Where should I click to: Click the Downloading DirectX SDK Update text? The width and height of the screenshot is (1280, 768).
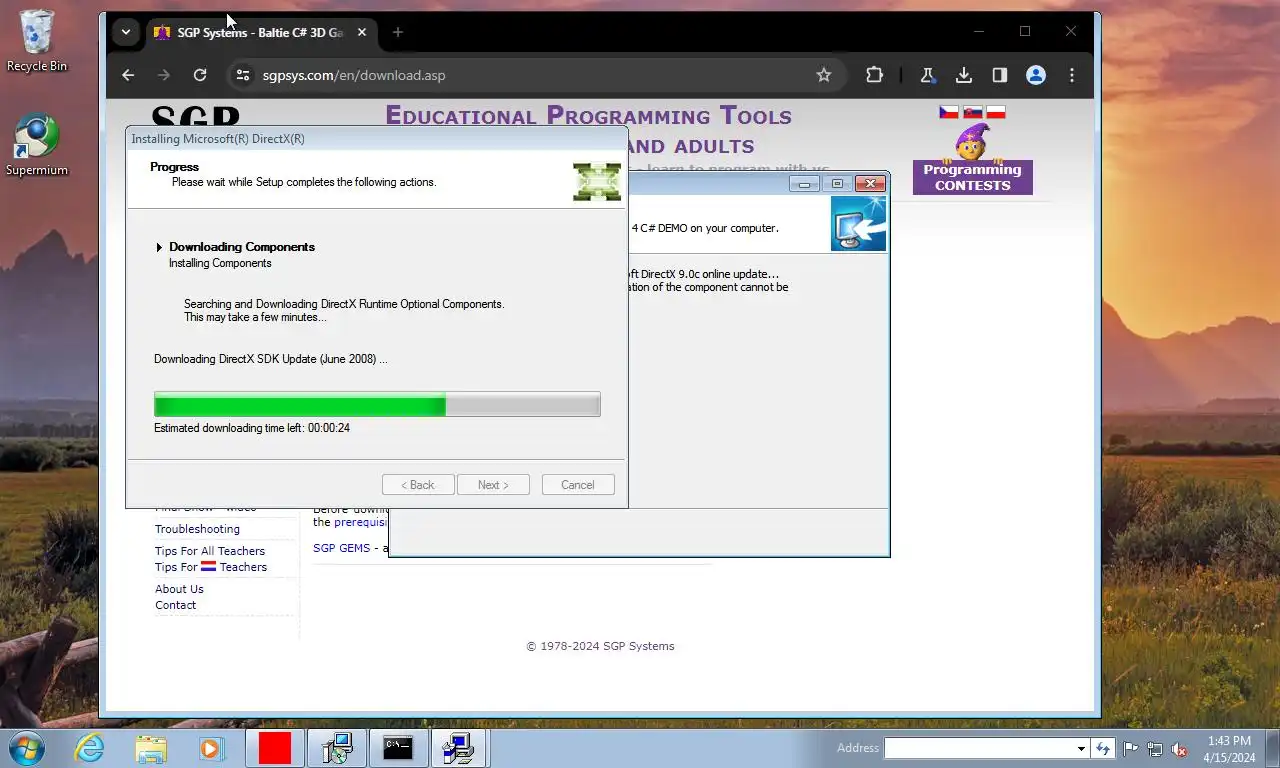pos(270,359)
